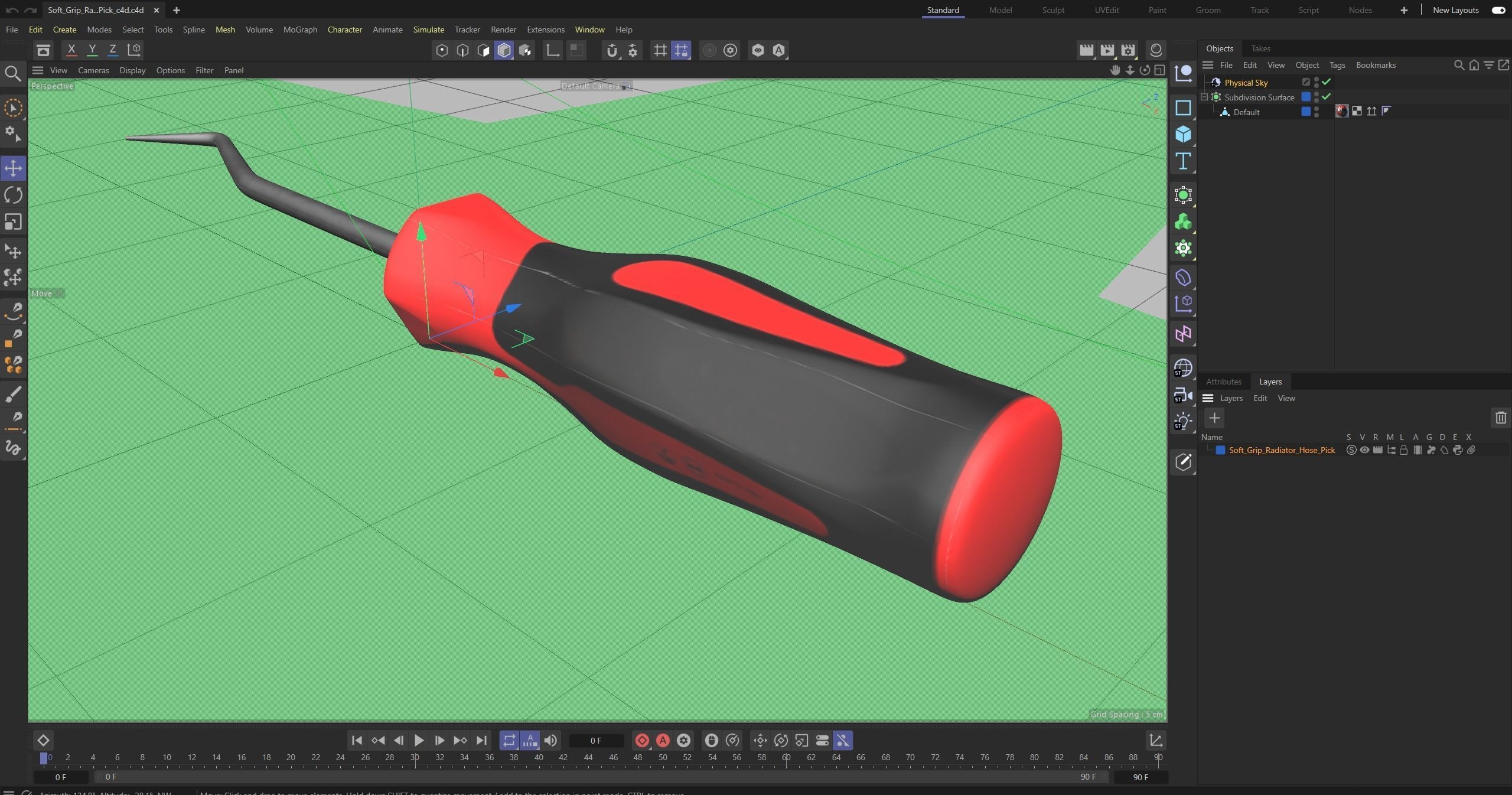Toggle Physical Sky enabled checkmark
Viewport: 1512px width, 795px height.
coord(1327,82)
